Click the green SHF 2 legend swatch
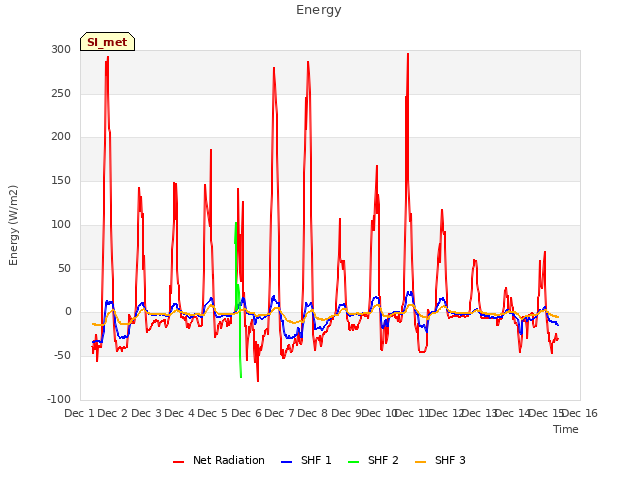The height and width of the screenshot is (480, 640). tap(353, 462)
